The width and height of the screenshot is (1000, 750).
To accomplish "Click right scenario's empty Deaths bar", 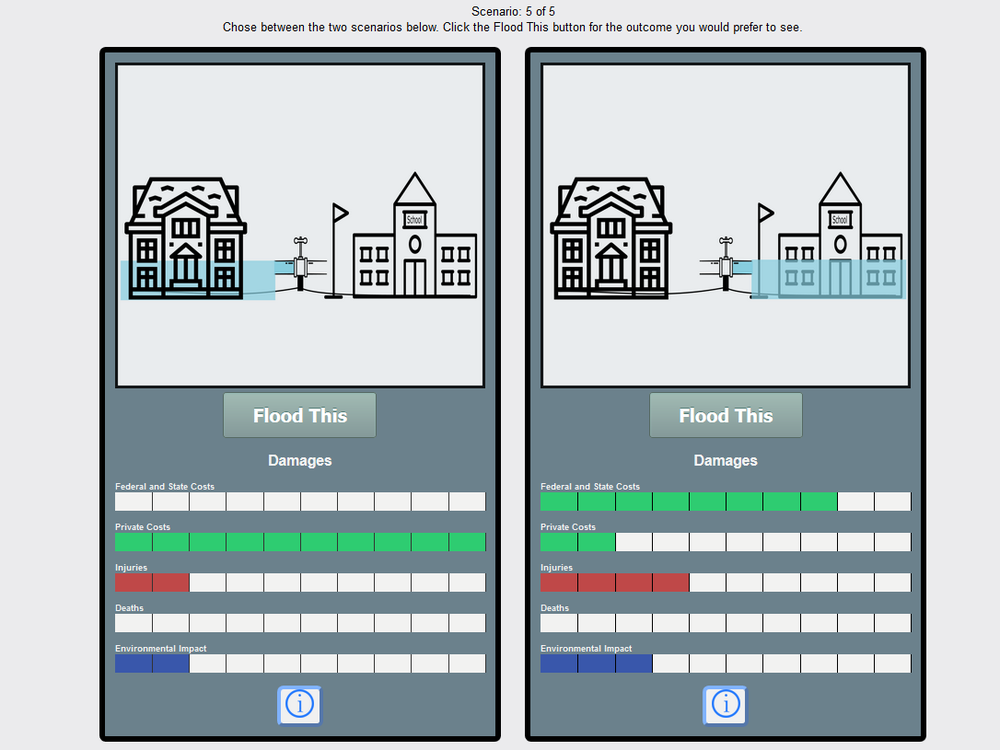I will tap(725, 623).
